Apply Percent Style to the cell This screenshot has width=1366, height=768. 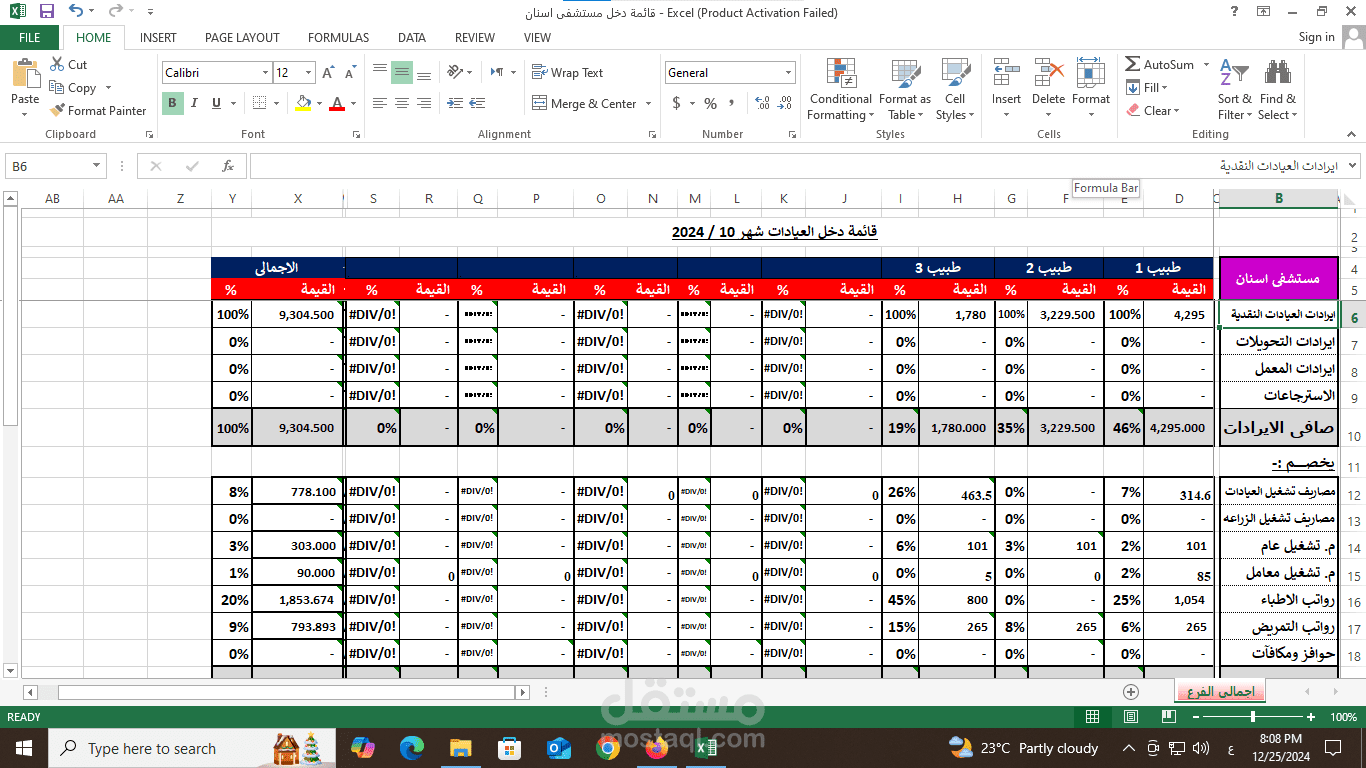pyautogui.click(x=710, y=103)
